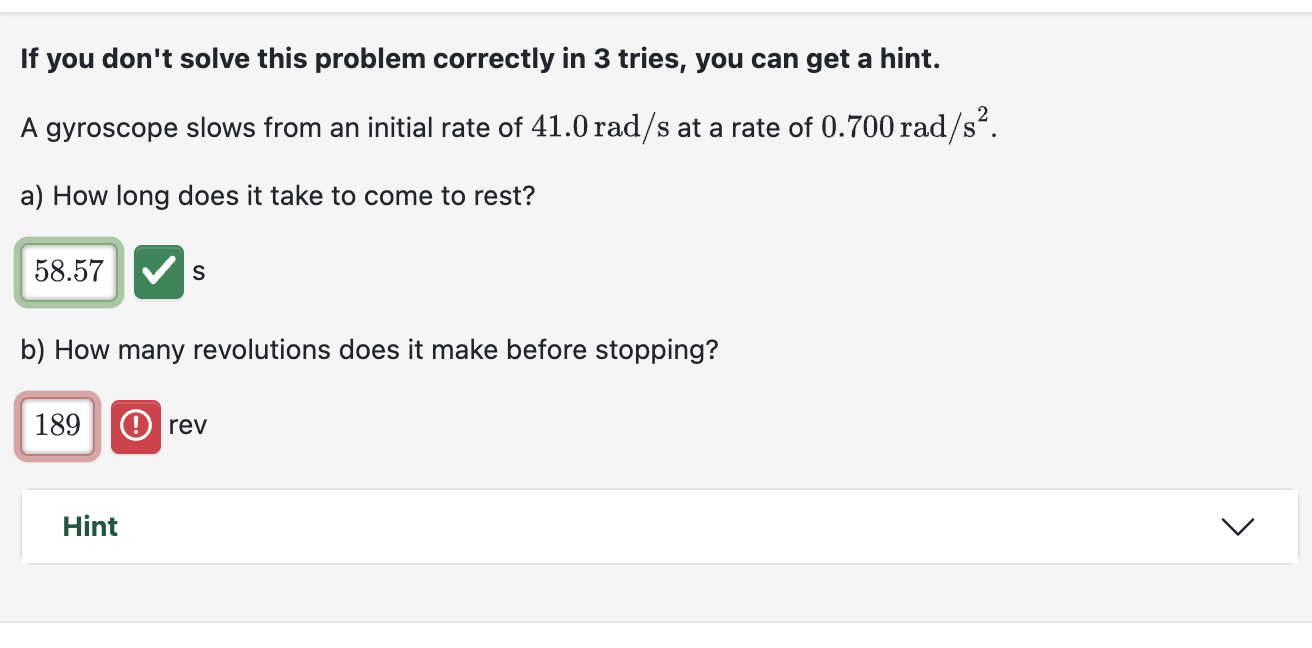Viewport: 1312px width, 648px height.
Task: Collapse or expand the hint disclosure arrow
Action: pos(1239,527)
